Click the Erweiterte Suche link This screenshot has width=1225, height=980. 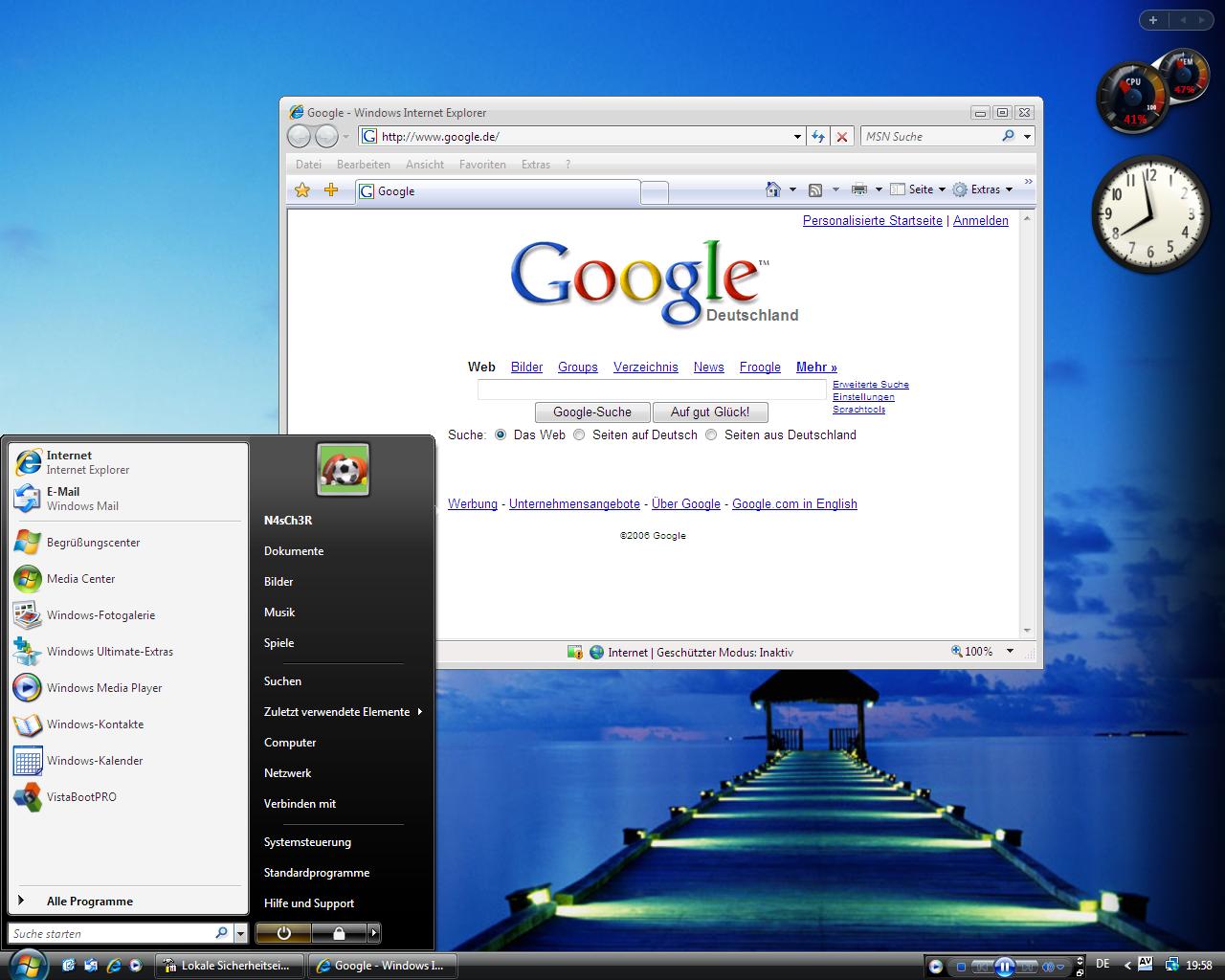871,385
